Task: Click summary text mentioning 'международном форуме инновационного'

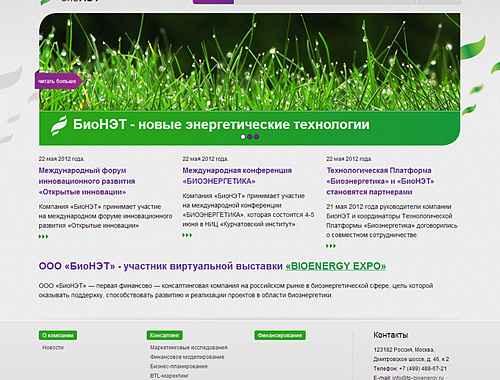Action: click(105, 216)
